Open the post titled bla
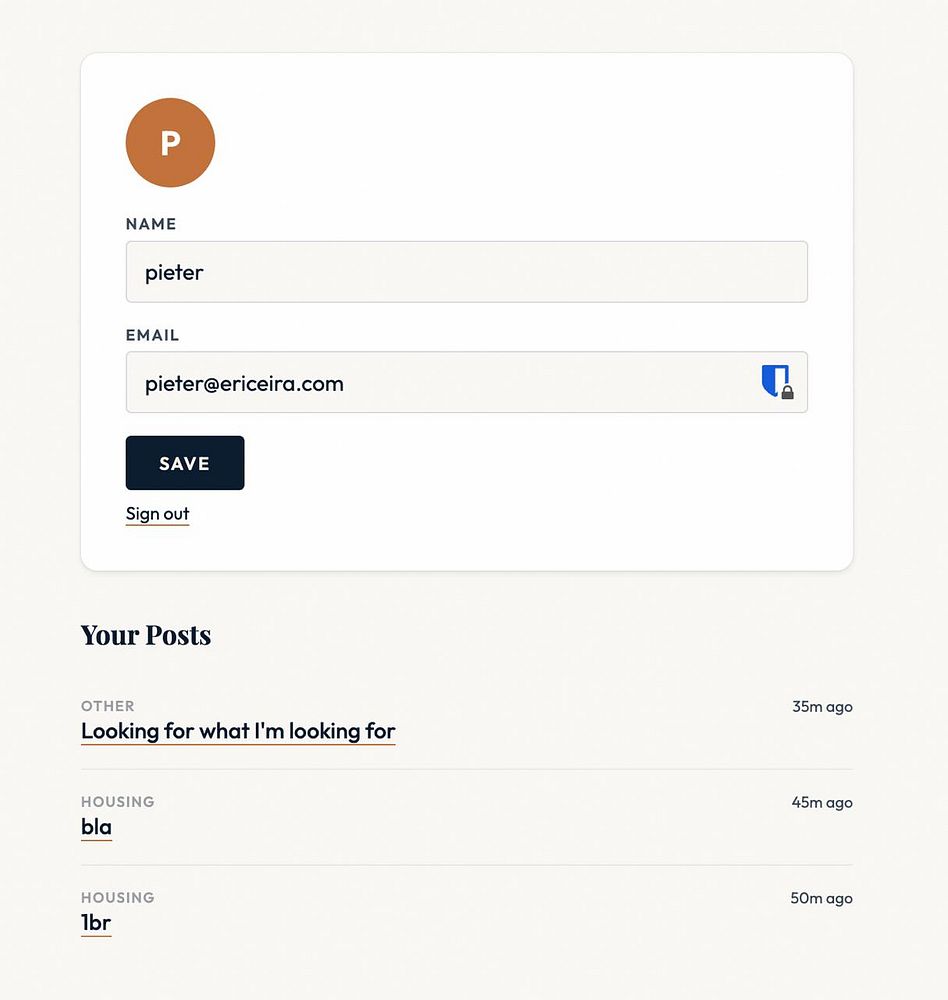The height and width of the screenshot is (1000, 948). point(96,827)
